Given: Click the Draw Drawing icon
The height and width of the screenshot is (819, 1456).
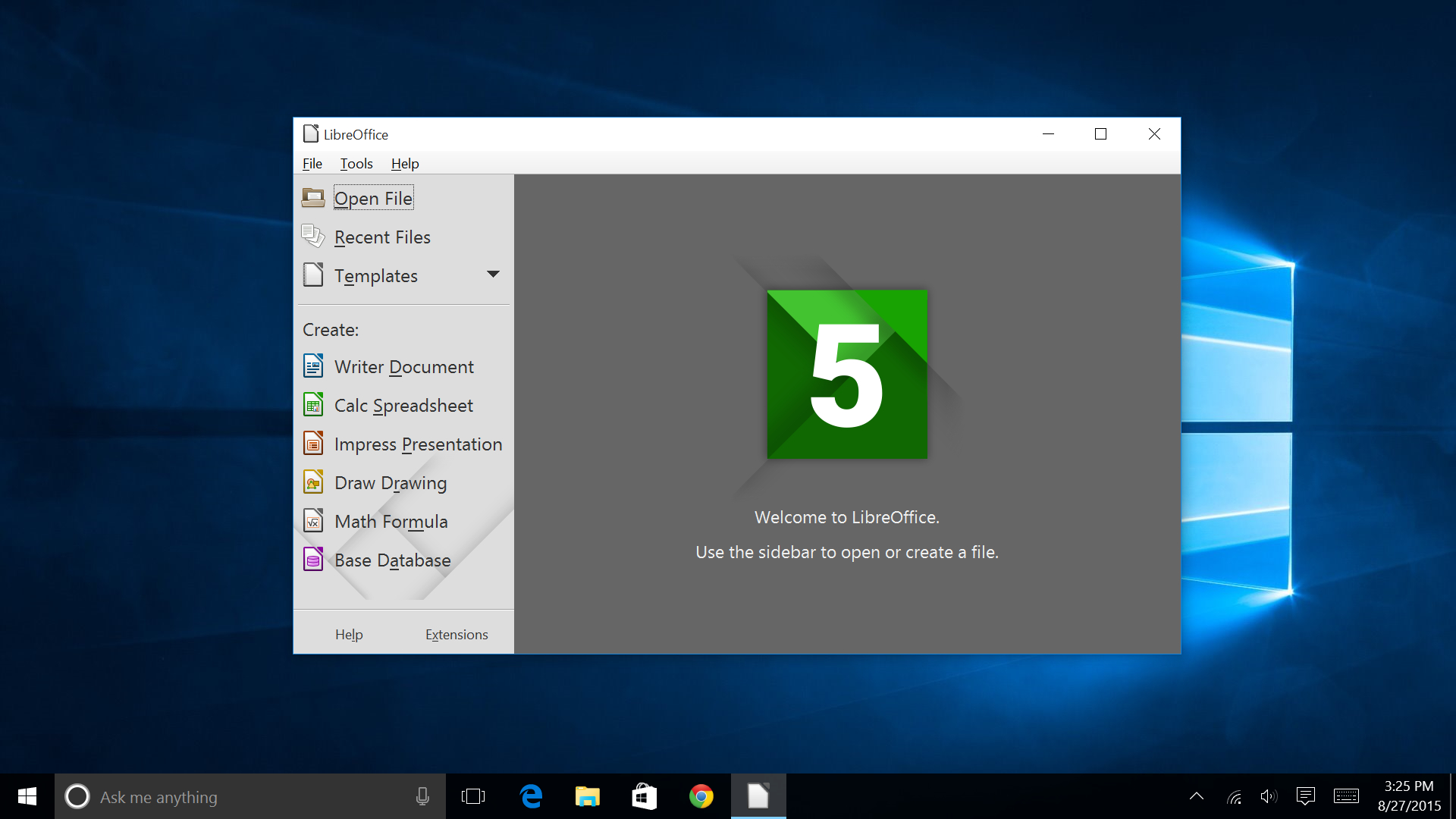Looking at the screenshot, I should pos(314,482).
